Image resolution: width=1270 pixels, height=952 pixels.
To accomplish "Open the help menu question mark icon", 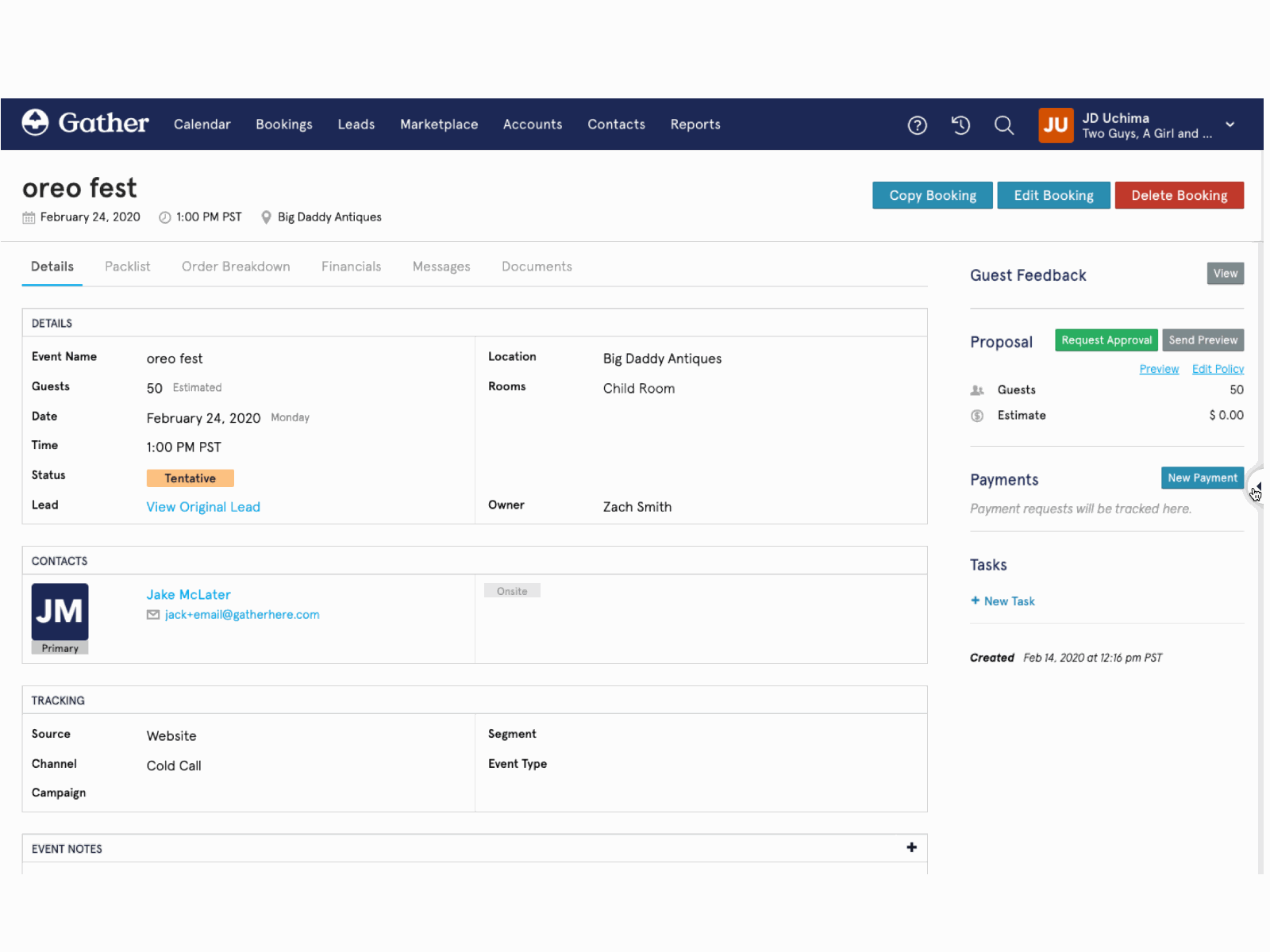I will pos(917,125).
